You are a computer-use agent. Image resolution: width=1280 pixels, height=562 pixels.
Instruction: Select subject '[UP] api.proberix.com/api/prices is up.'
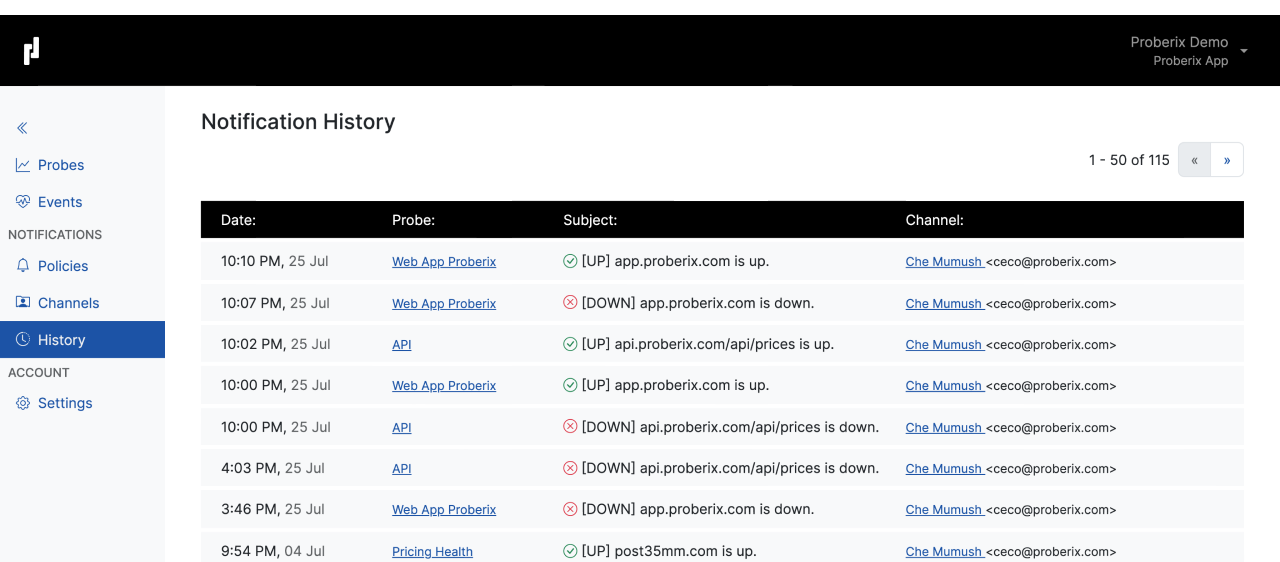tap(708, 344)
